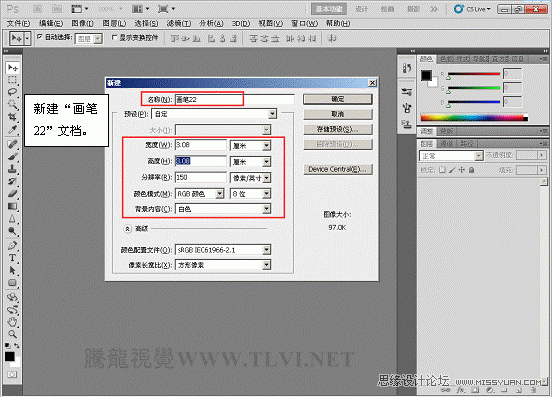Select the 3D Rotate tool
Image resolution: width=552 pixels, height=397 pixels.
(x=13, y=297)
